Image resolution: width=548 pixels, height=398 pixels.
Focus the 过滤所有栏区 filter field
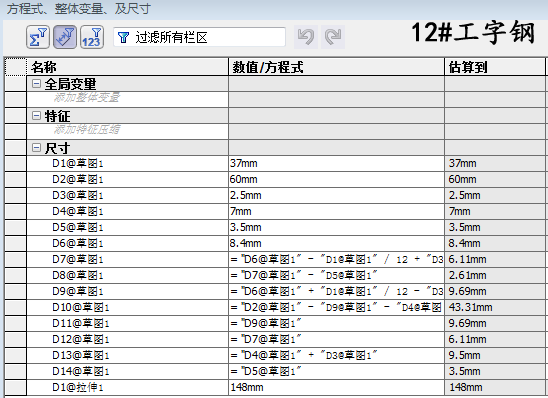[199, 37]
